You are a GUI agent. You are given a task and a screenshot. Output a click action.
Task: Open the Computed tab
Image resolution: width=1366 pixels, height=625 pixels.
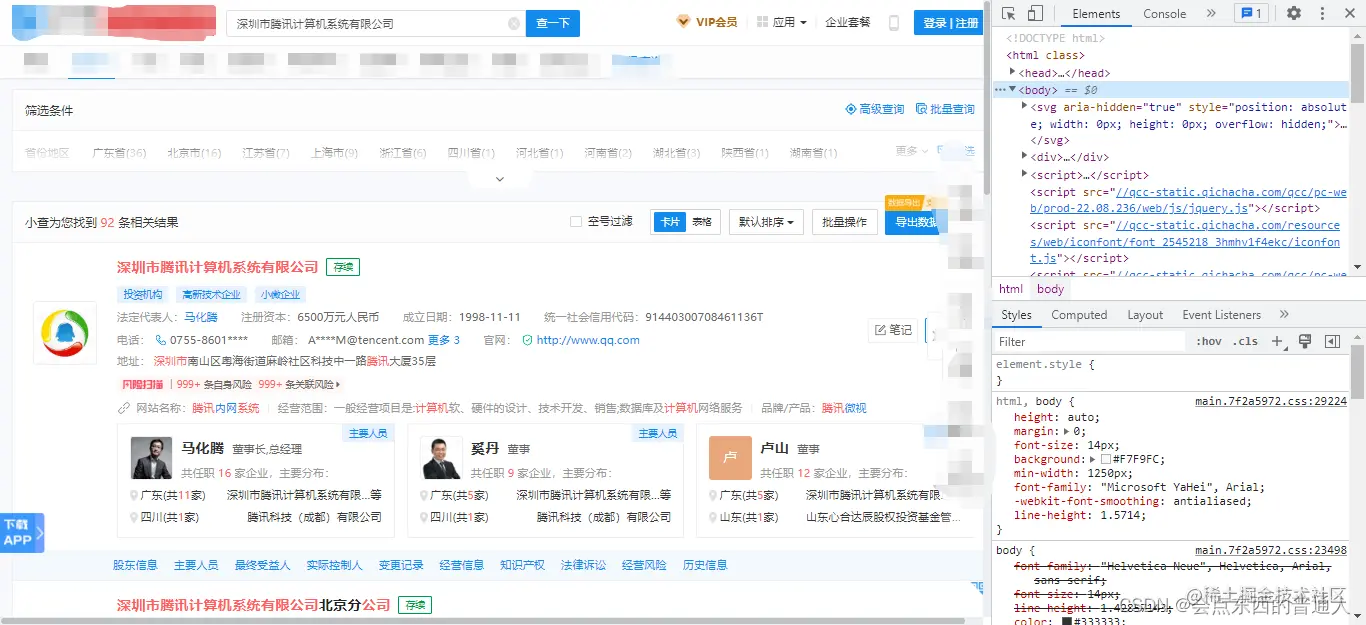click(x=1079, y=315)
